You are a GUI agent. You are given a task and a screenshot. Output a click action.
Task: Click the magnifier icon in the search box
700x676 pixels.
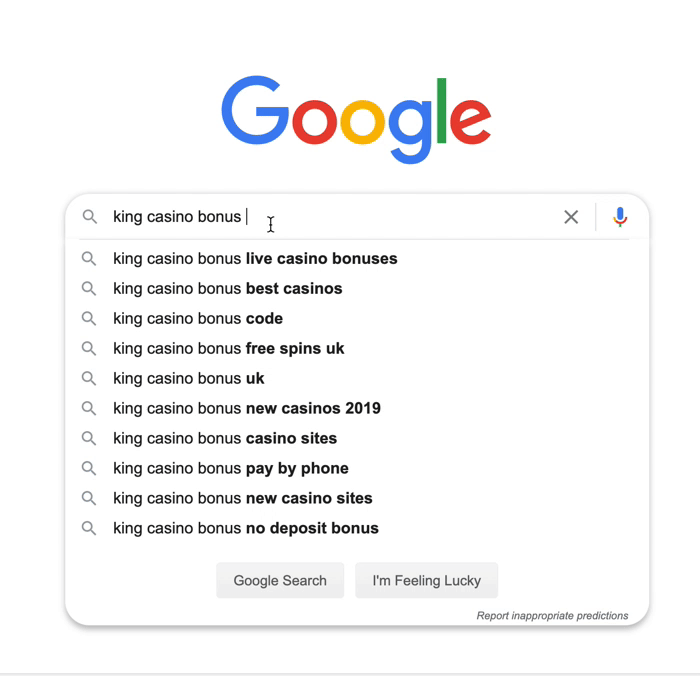[x=90, y=217]
